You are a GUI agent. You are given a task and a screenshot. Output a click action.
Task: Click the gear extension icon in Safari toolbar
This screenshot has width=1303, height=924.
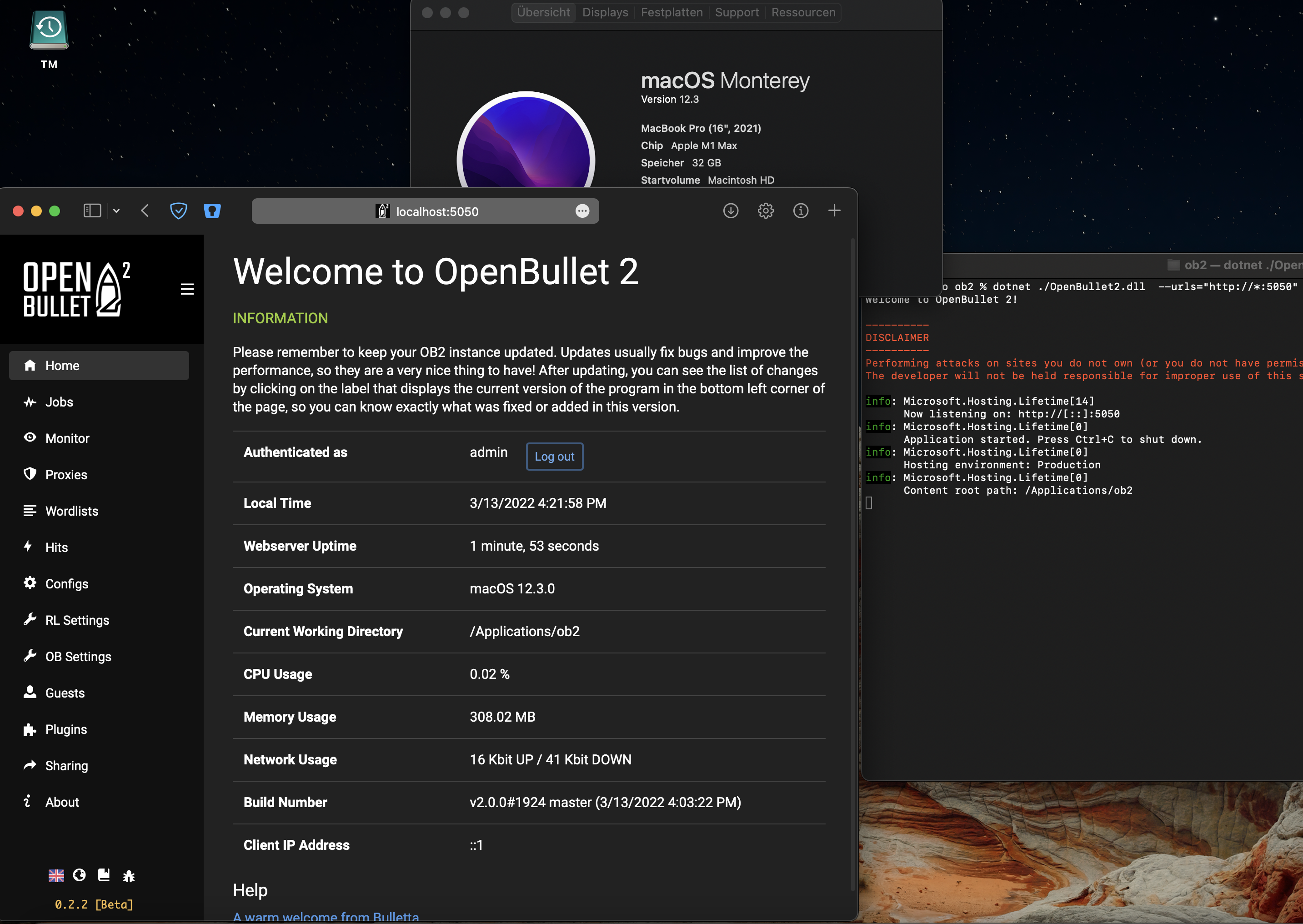point(766,211)
